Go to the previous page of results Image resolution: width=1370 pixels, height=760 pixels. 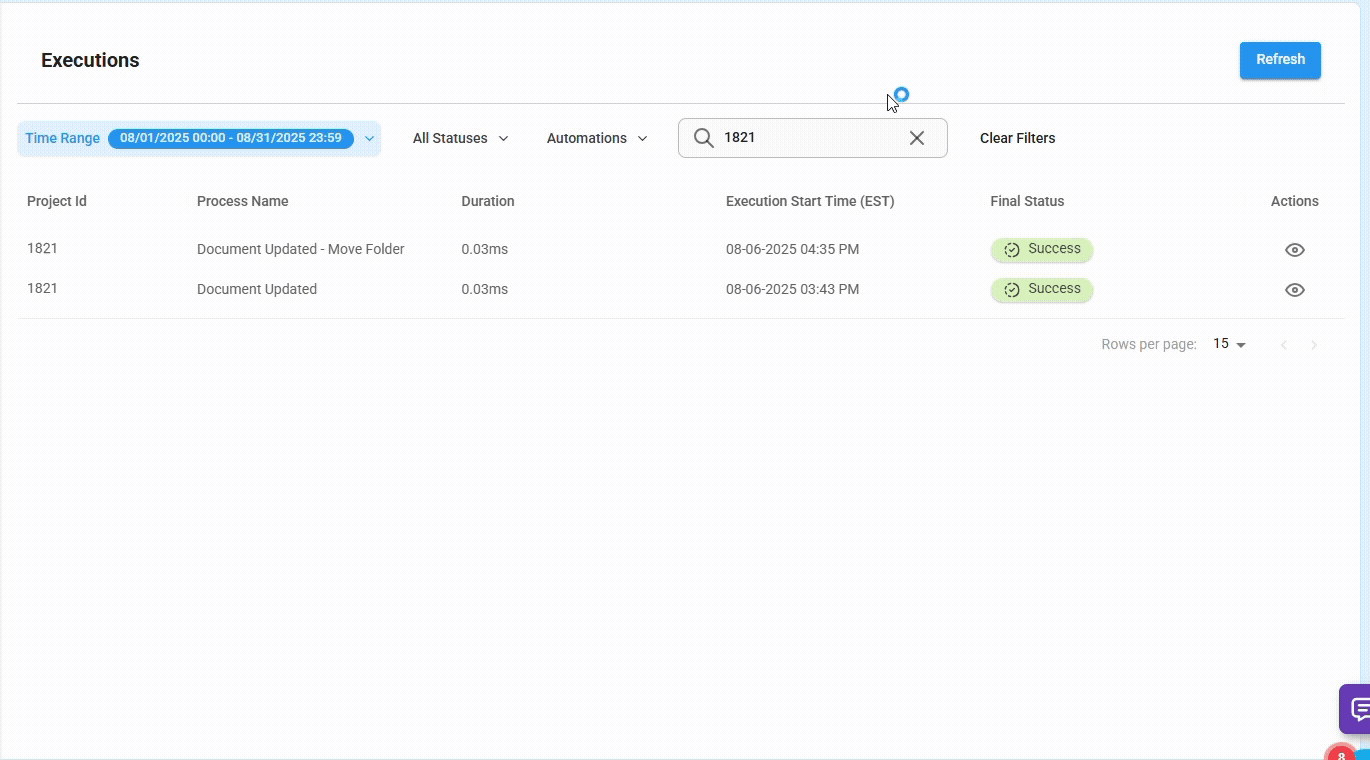[1284, 344]
